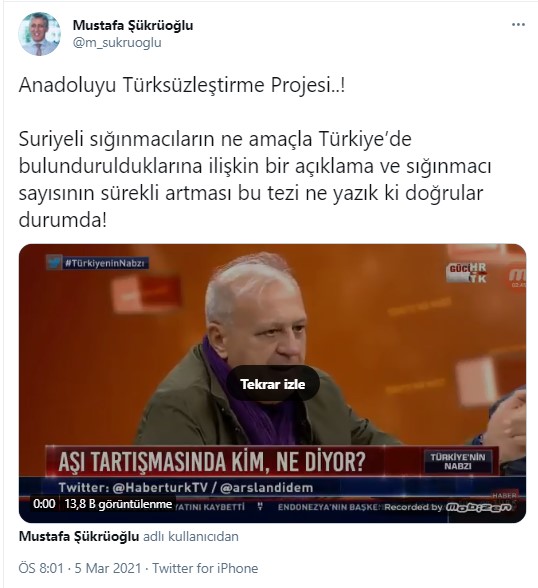Click the Türkiye'nin Nabzı program badge
The height and width of the screenshot is (588, 538).
[x=458, y=461]
